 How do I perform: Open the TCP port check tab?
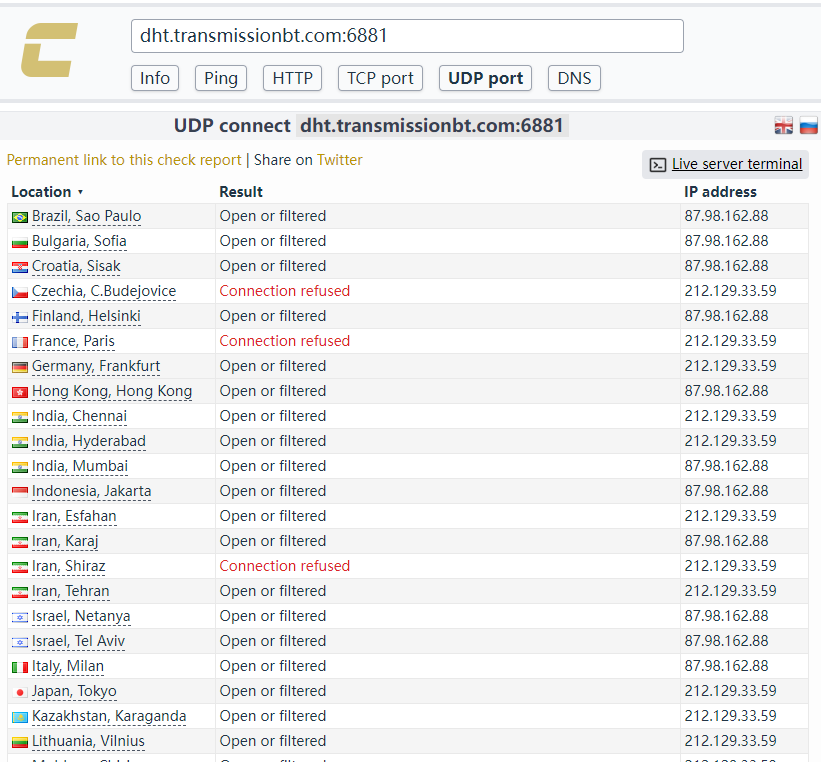pyautogui.click(x=380, y=78)
